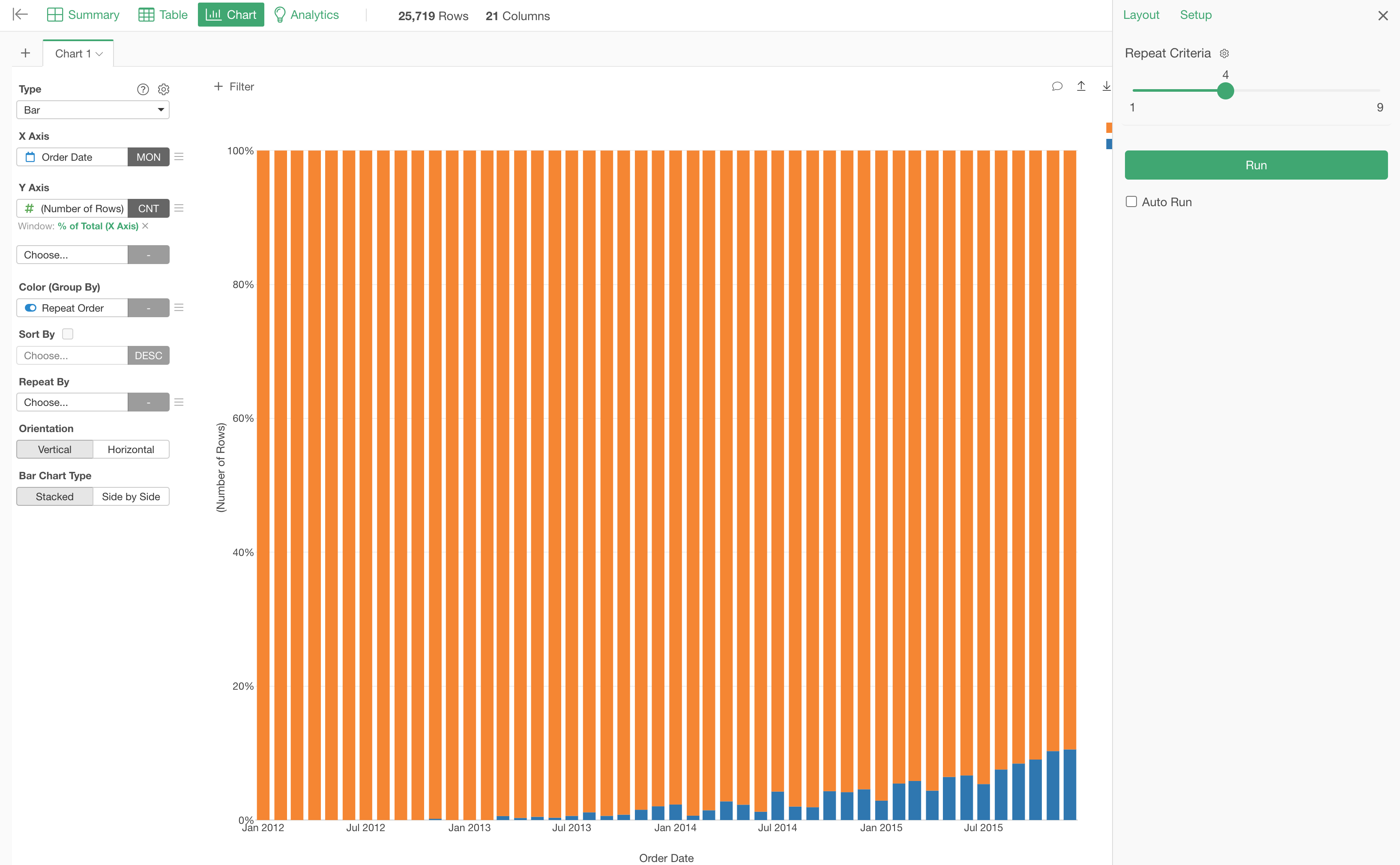
Task: Add a new chart with the plus icon
Action: [x=25, y=53]
